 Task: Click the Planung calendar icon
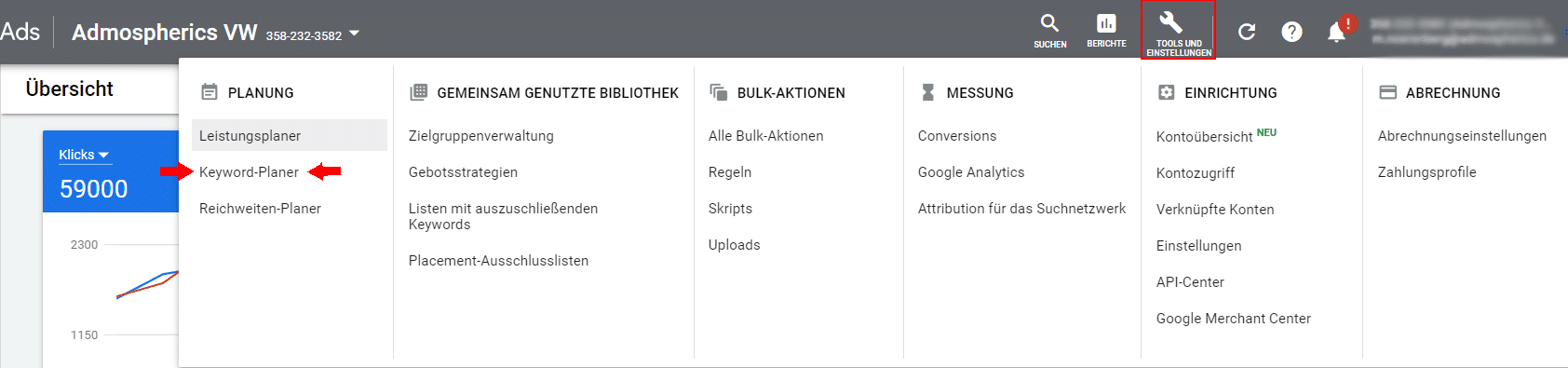pyautogui.click(x=210, y=92)
